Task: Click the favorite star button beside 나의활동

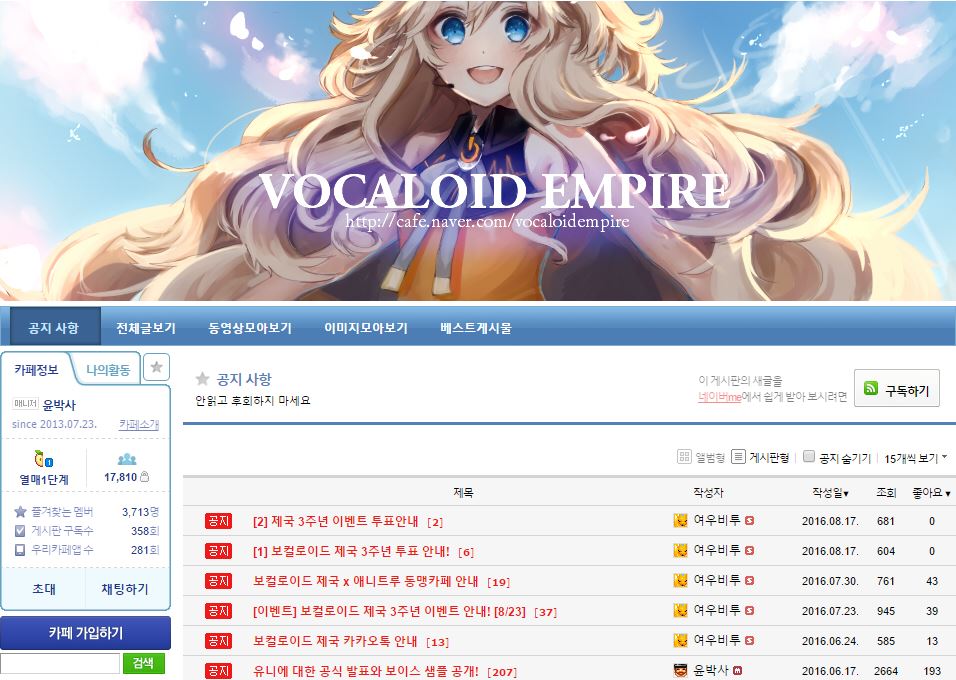Action: pos(156,367)
